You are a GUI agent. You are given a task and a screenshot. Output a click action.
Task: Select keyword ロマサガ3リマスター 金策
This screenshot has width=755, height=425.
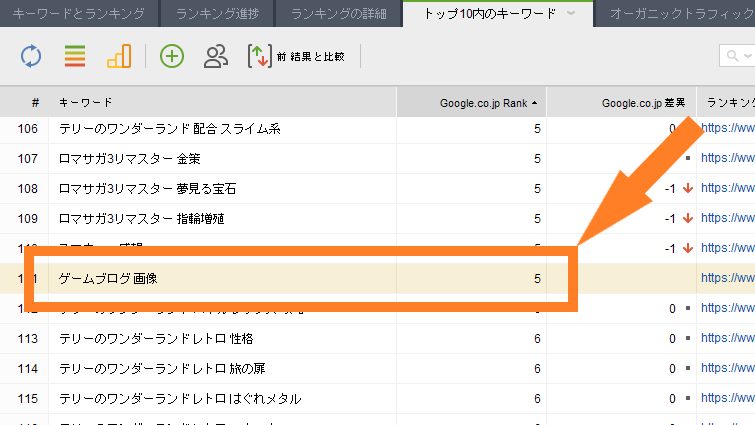[x=130, y=159]
